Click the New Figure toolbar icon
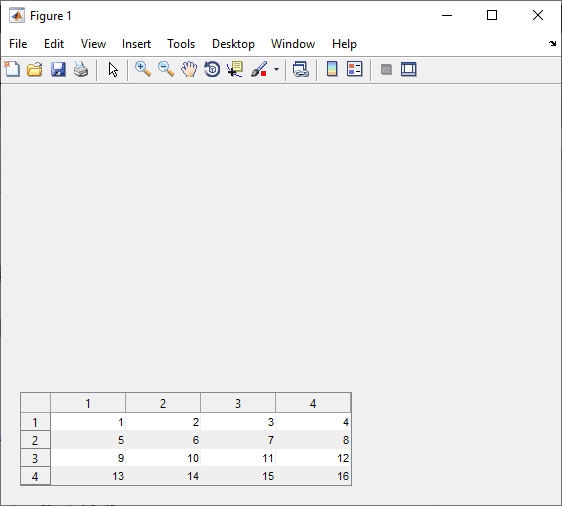Screen dimensions: 562x506 click(12, 69)
